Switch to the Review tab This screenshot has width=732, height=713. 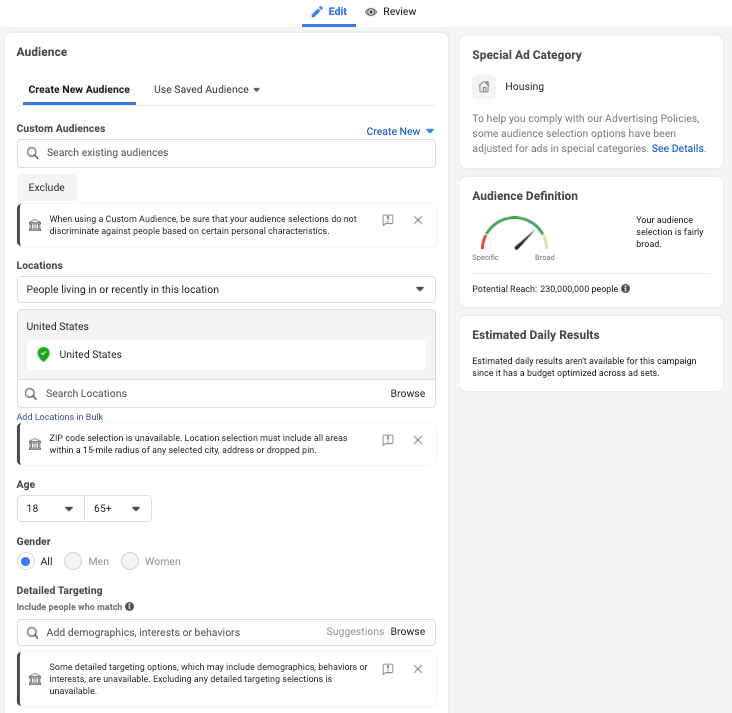pos(391,12)
